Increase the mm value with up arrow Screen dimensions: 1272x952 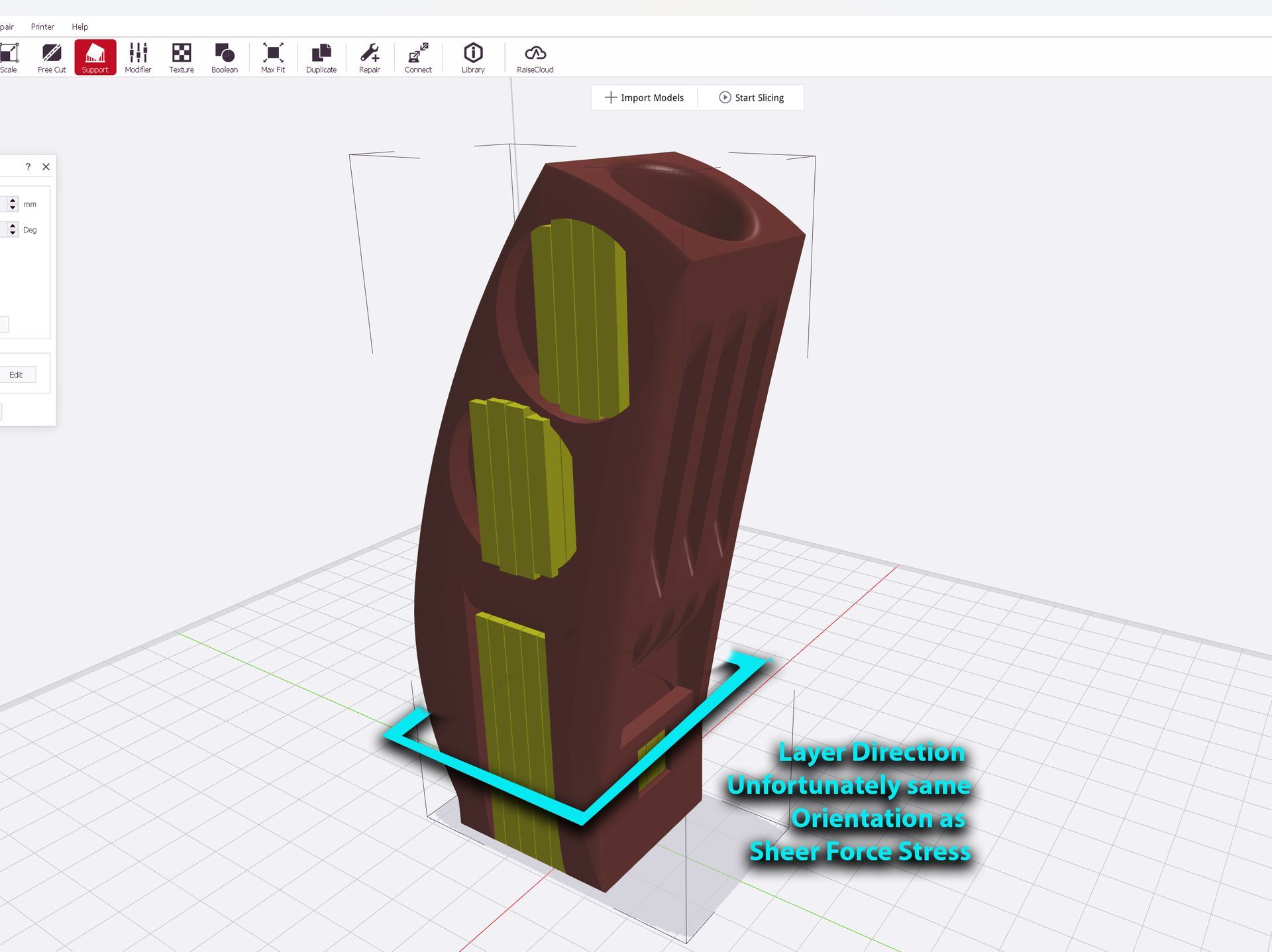13,200
